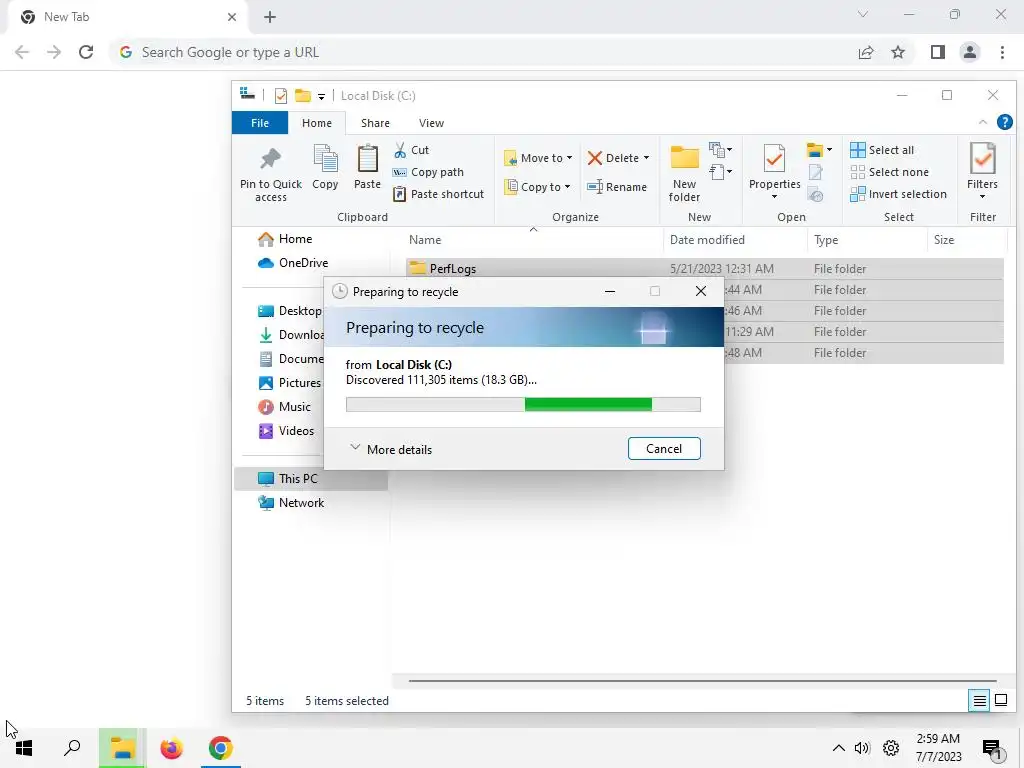This screenshot has height=768, width=1024.
Task: Click the Copy icon in Clipboard group
Action: (x=325, y=159)
